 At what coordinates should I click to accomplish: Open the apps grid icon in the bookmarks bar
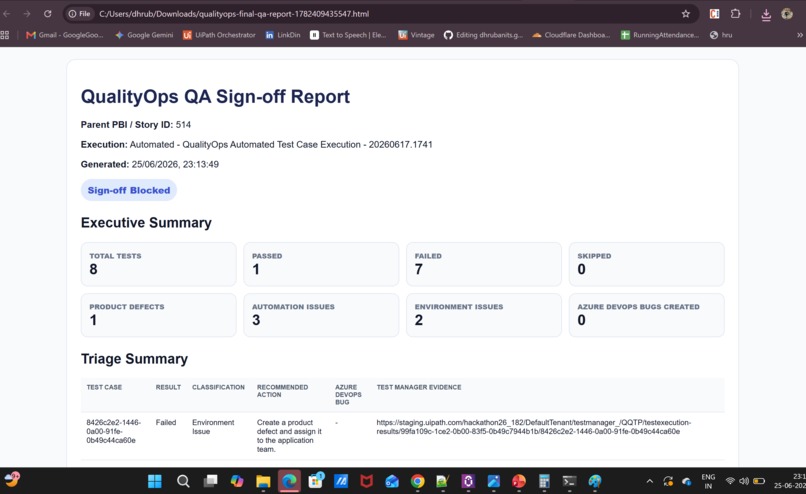pos(5,35)
